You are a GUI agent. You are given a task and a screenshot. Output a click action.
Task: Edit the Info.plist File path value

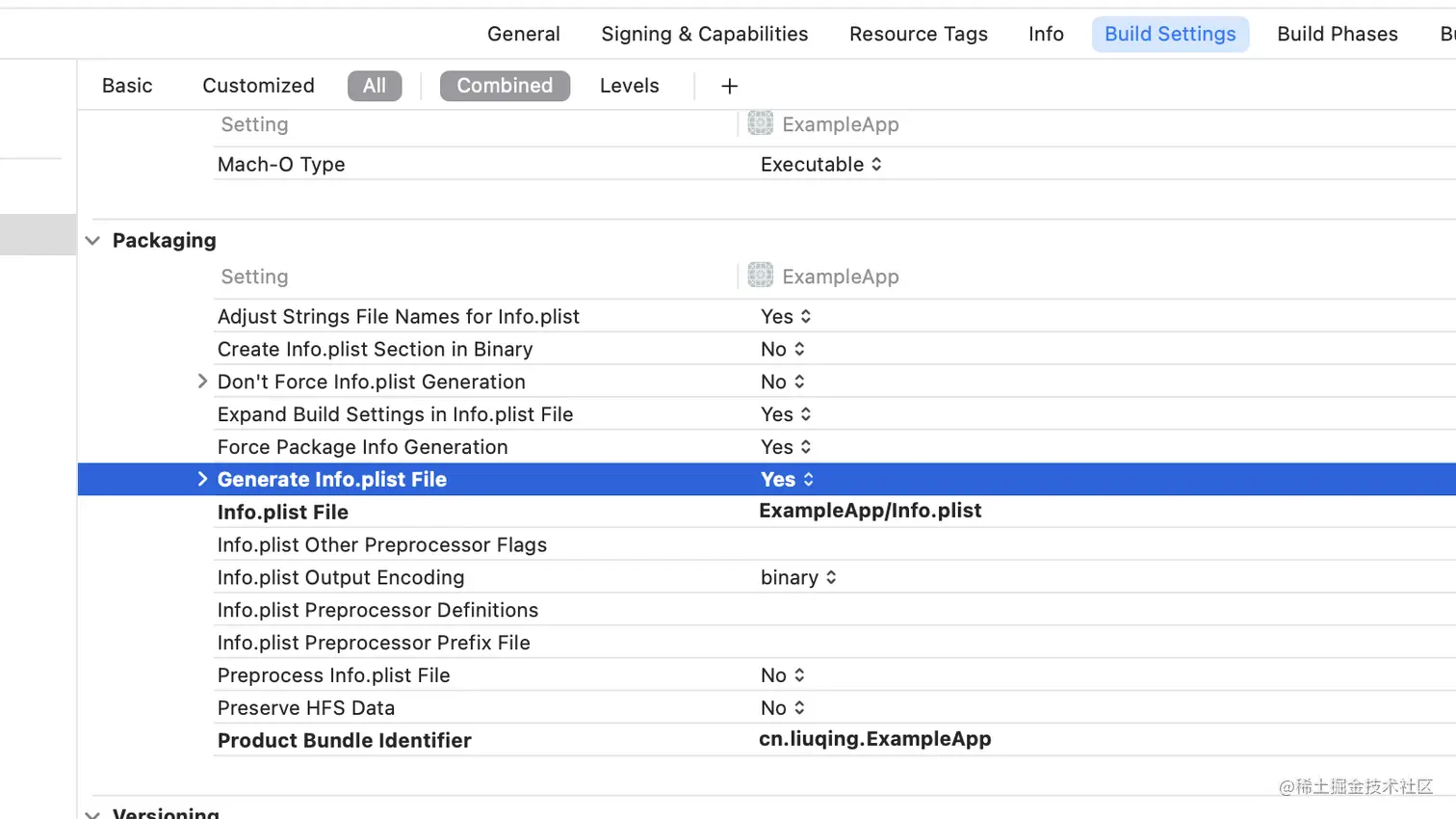870,511
